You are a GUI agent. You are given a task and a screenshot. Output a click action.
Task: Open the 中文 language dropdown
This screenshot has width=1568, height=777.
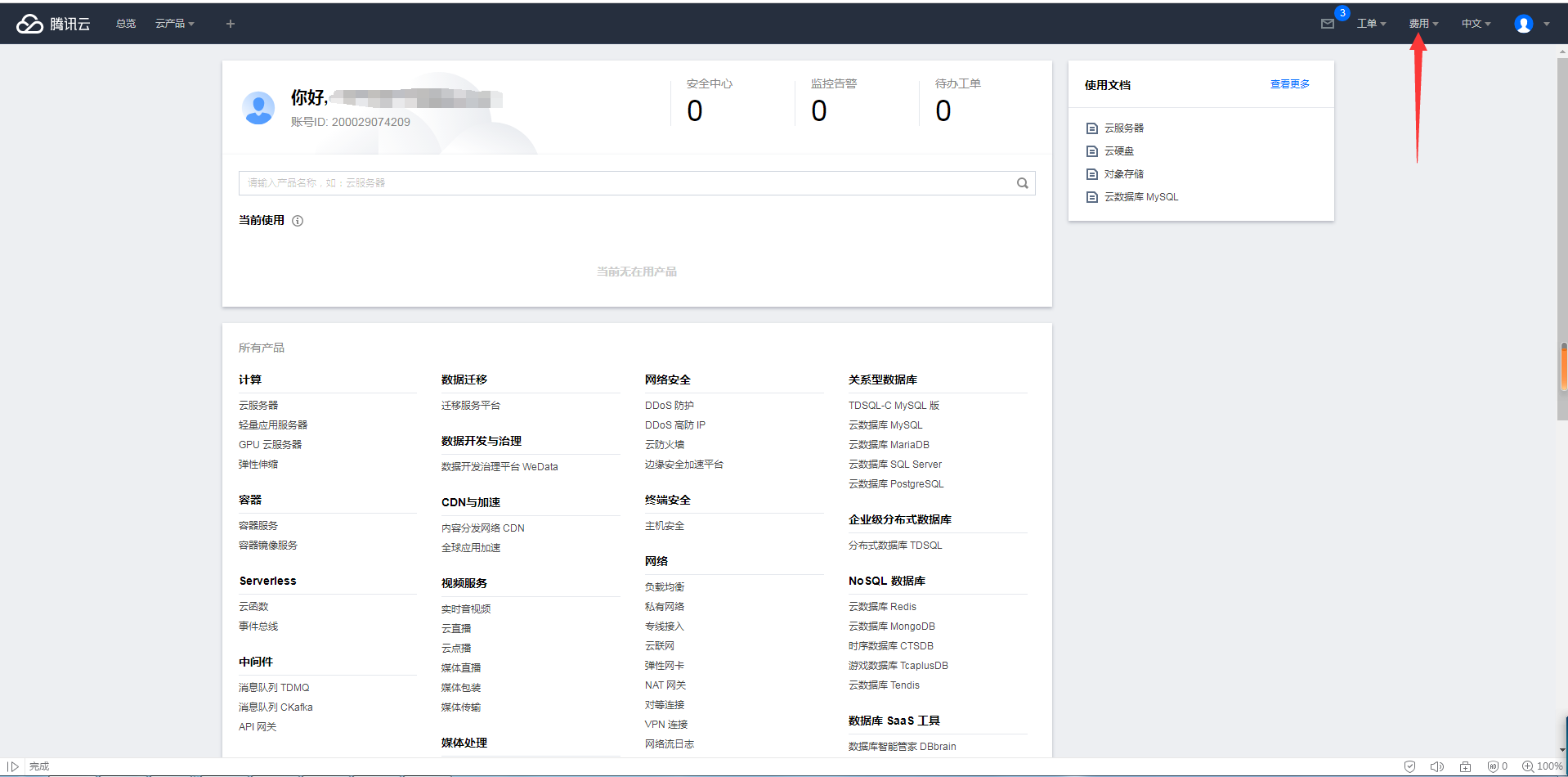click(x=1476, y=24)
